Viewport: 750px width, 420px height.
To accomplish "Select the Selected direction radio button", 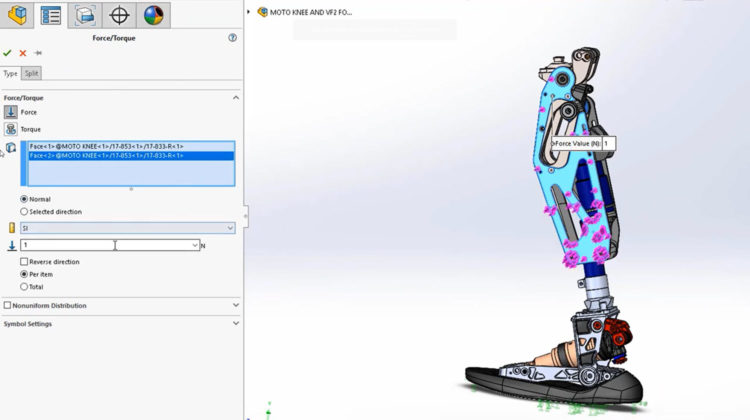I will tap(25, 212).
